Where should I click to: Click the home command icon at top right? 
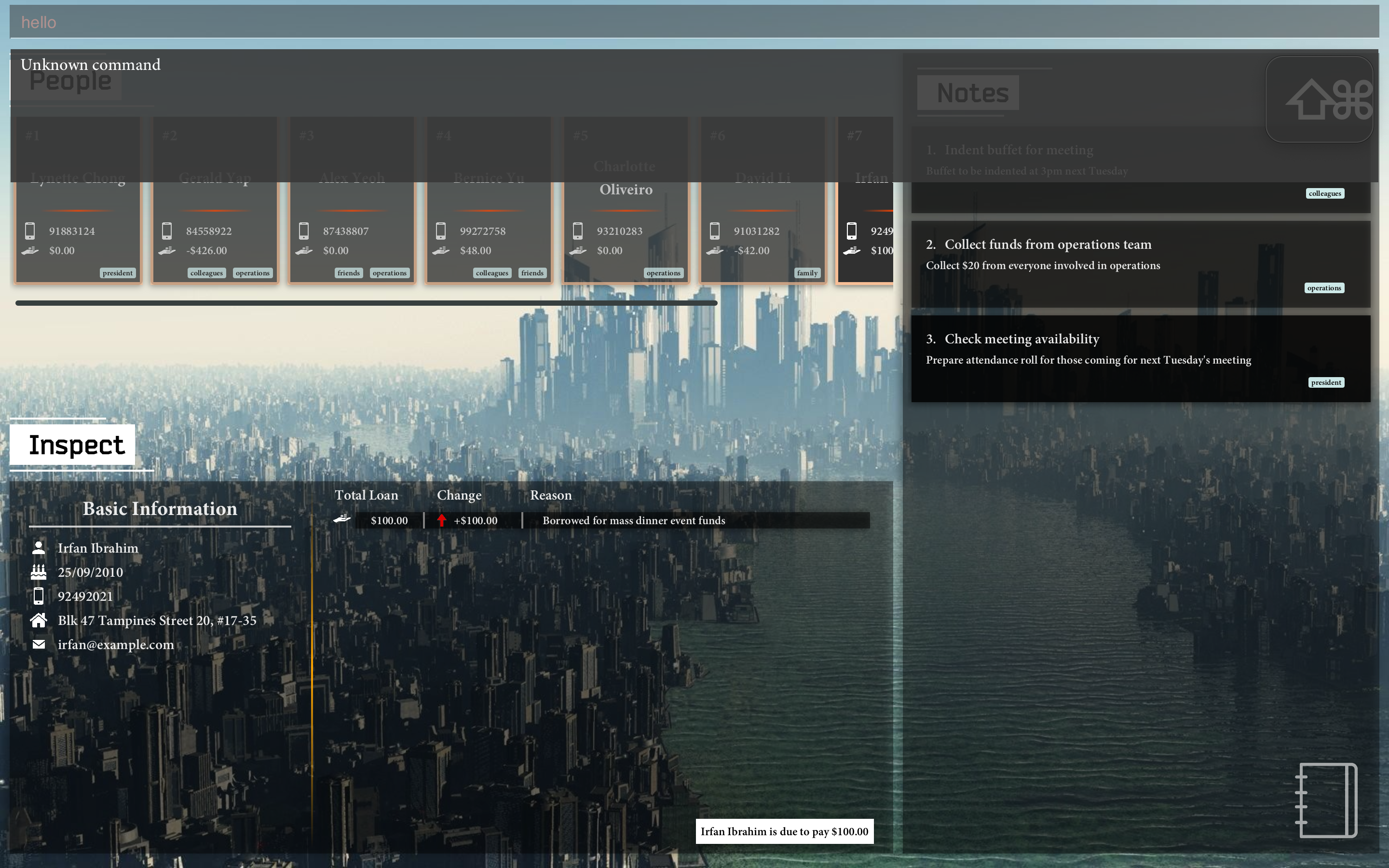coord(1319,99)
